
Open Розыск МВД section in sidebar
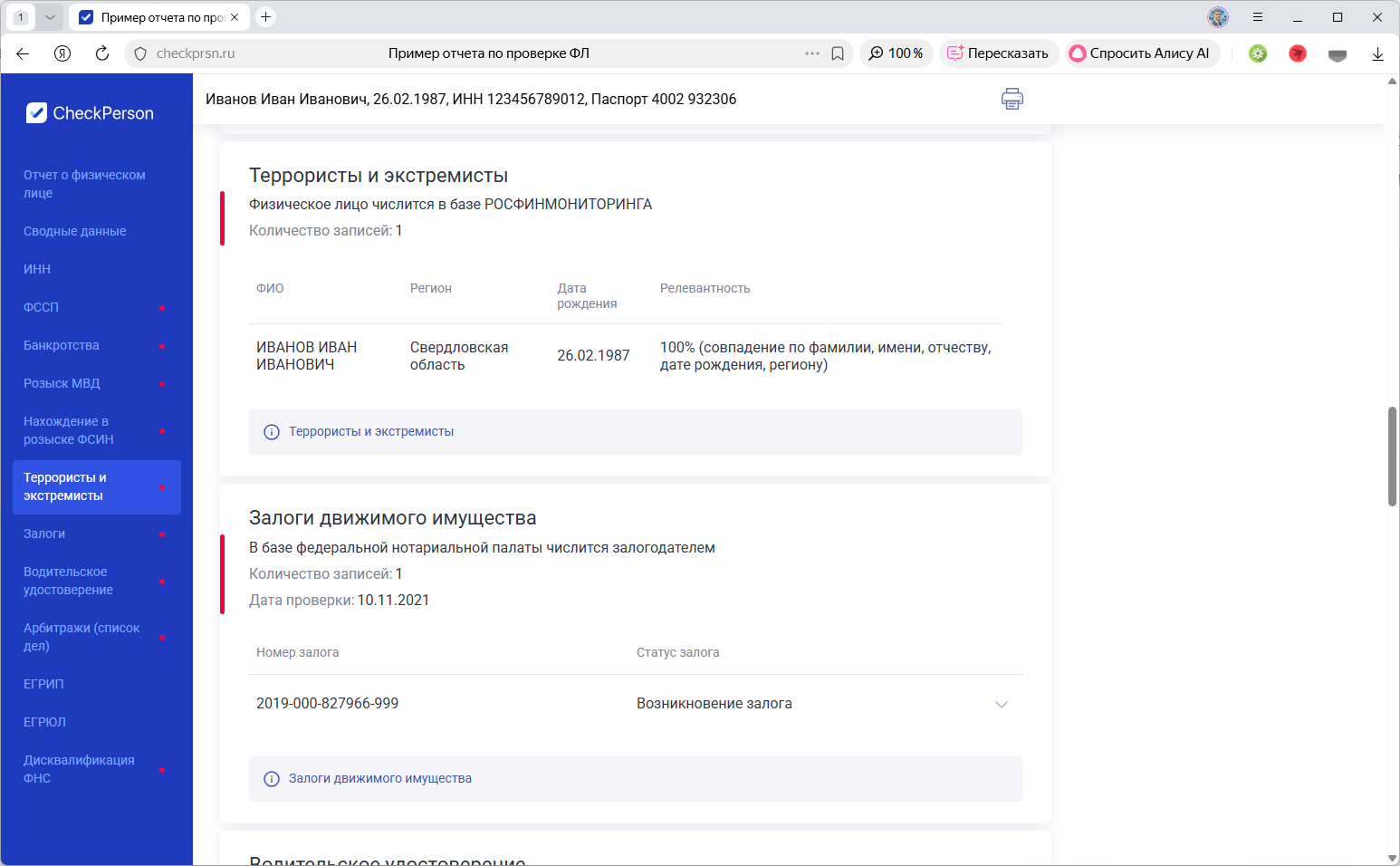tap(62, 383)
